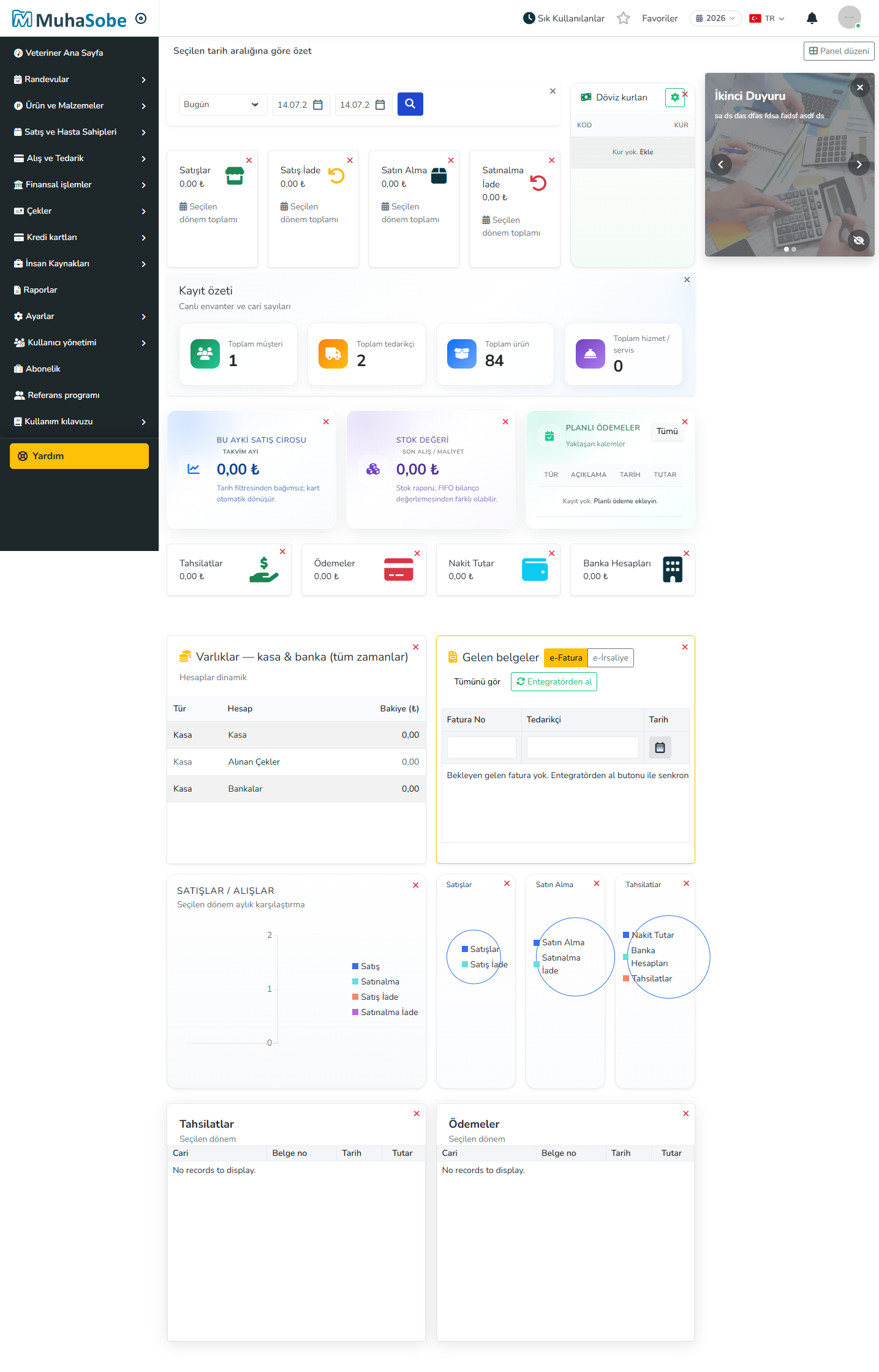Click the Fatura No filter field
The image size is (879, 1372).
[x=481, y=748]
